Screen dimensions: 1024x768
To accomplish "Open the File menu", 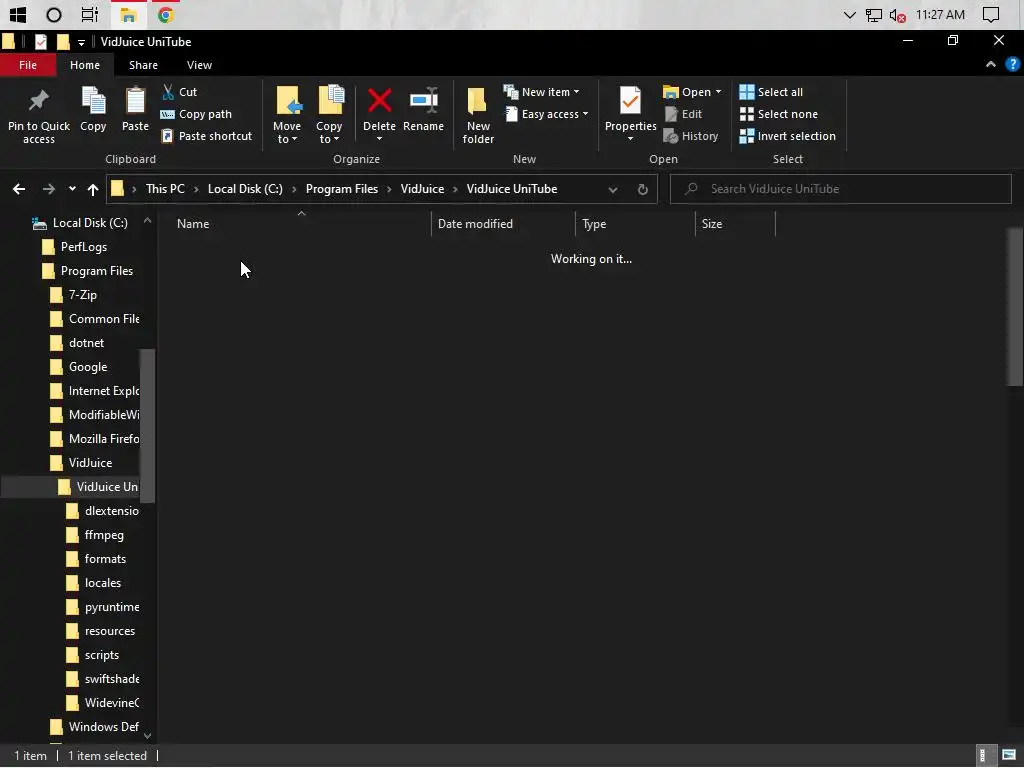I will (x=27, y=65).
